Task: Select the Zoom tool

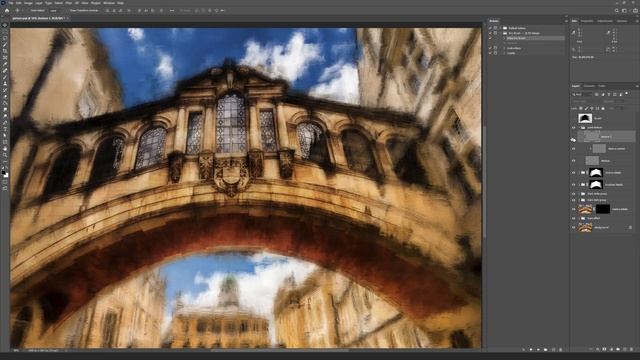Action: pyautogui.click(x=5, y=156)
